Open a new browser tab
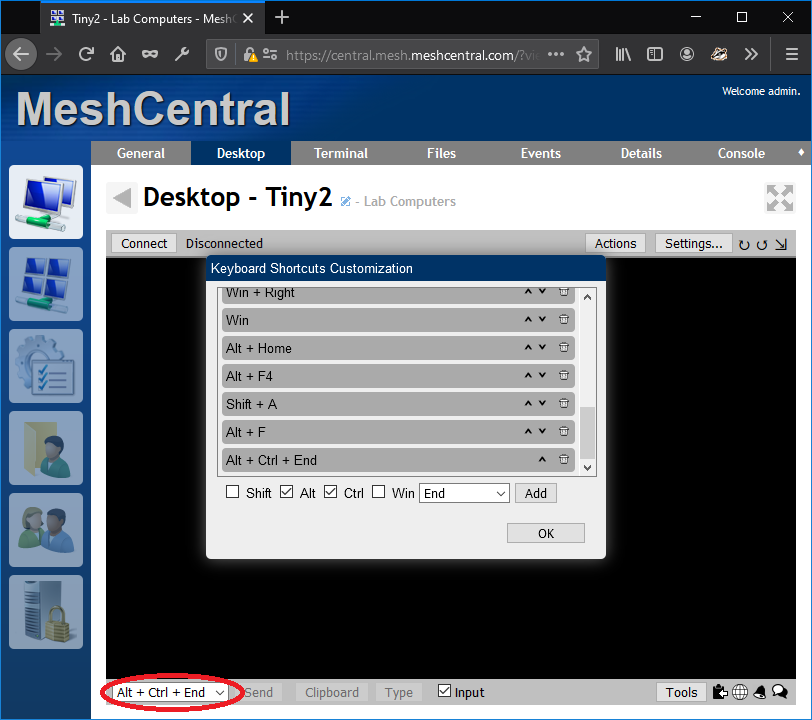The height and width of the screenshot is (720, 812). coord(282,18)
